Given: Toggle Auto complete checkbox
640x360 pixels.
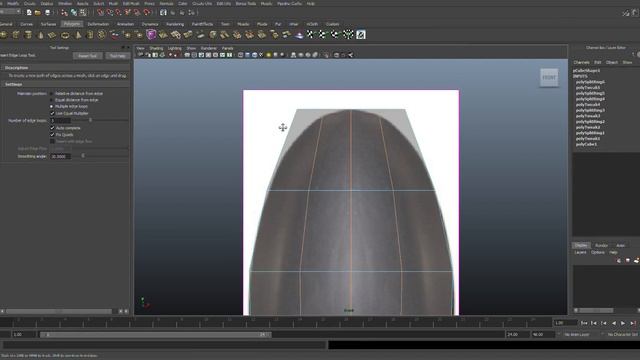Looking at the screenshot, I should (x=52, y=128).
